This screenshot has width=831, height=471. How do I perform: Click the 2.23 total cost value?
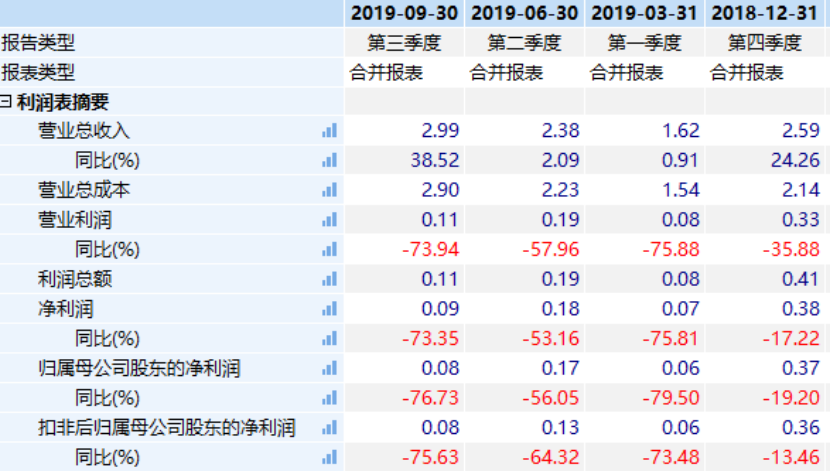click(560, 190)
